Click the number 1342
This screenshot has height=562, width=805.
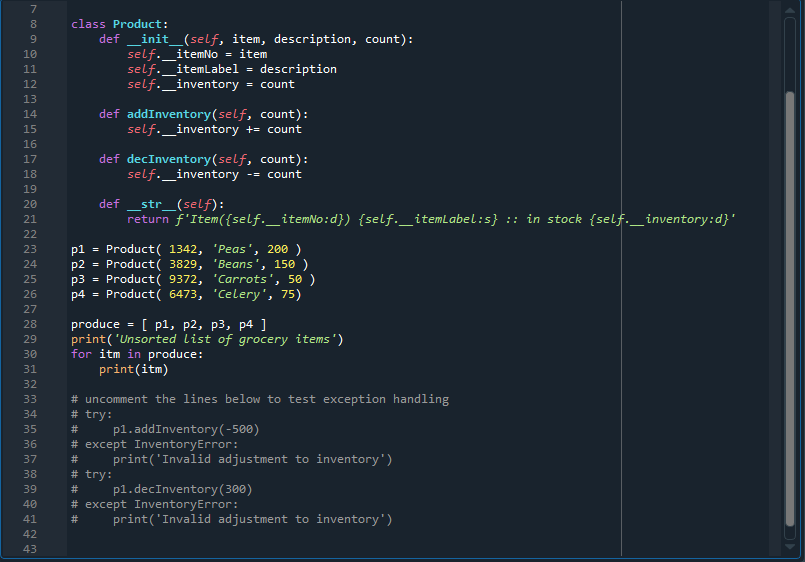tap(183, 249)
